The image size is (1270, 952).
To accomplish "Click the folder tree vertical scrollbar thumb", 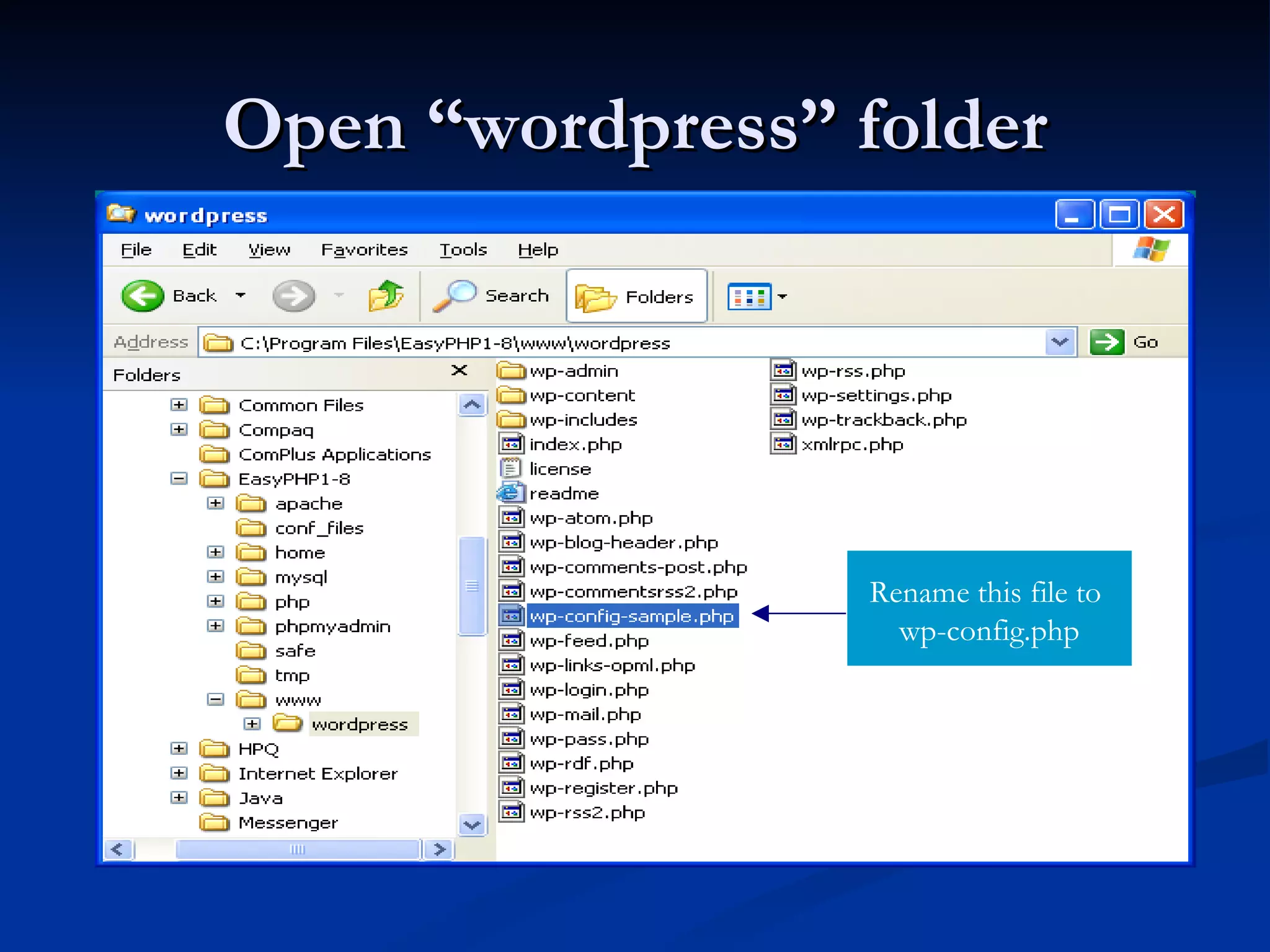I will point(473,586).
